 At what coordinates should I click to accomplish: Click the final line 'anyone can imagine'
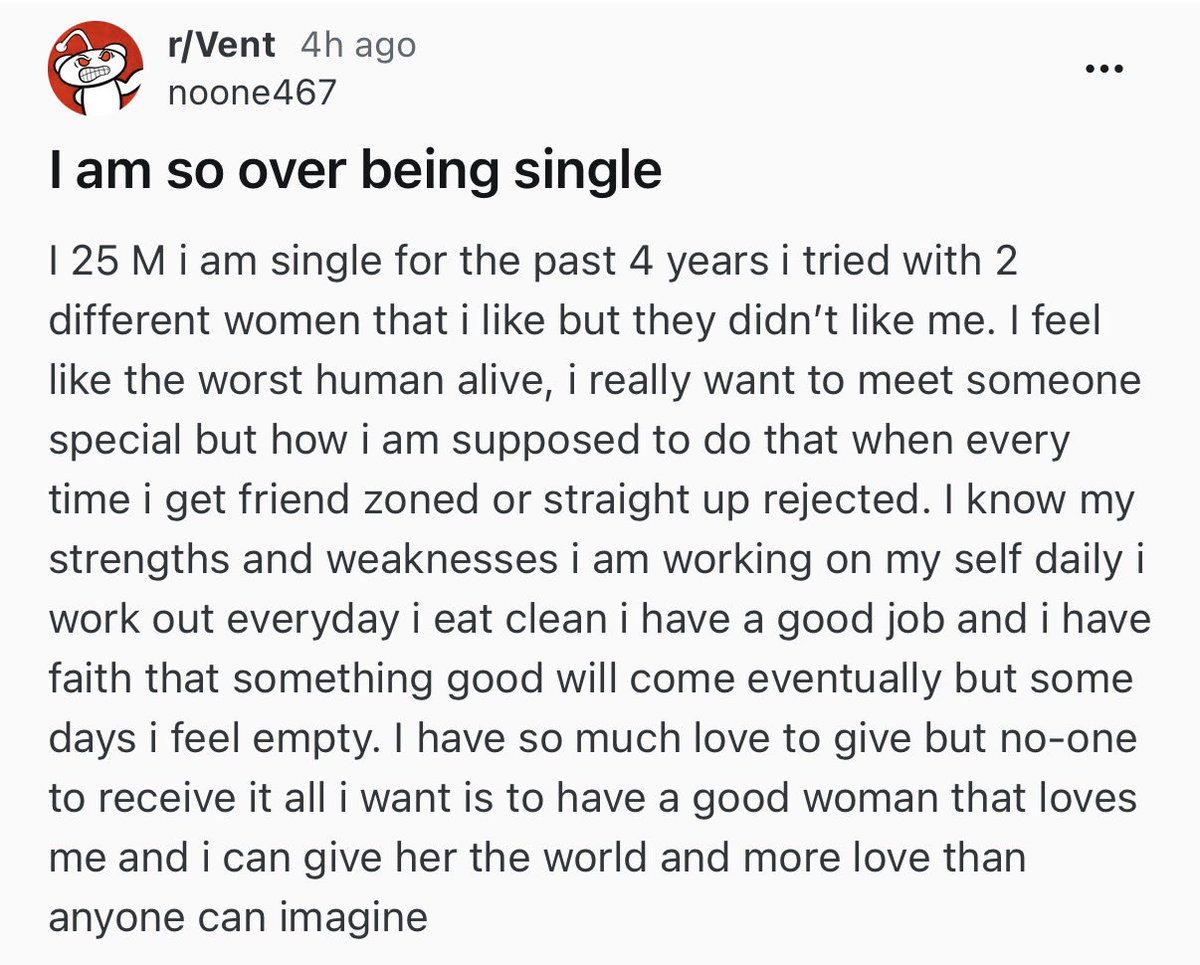(238, 918)
